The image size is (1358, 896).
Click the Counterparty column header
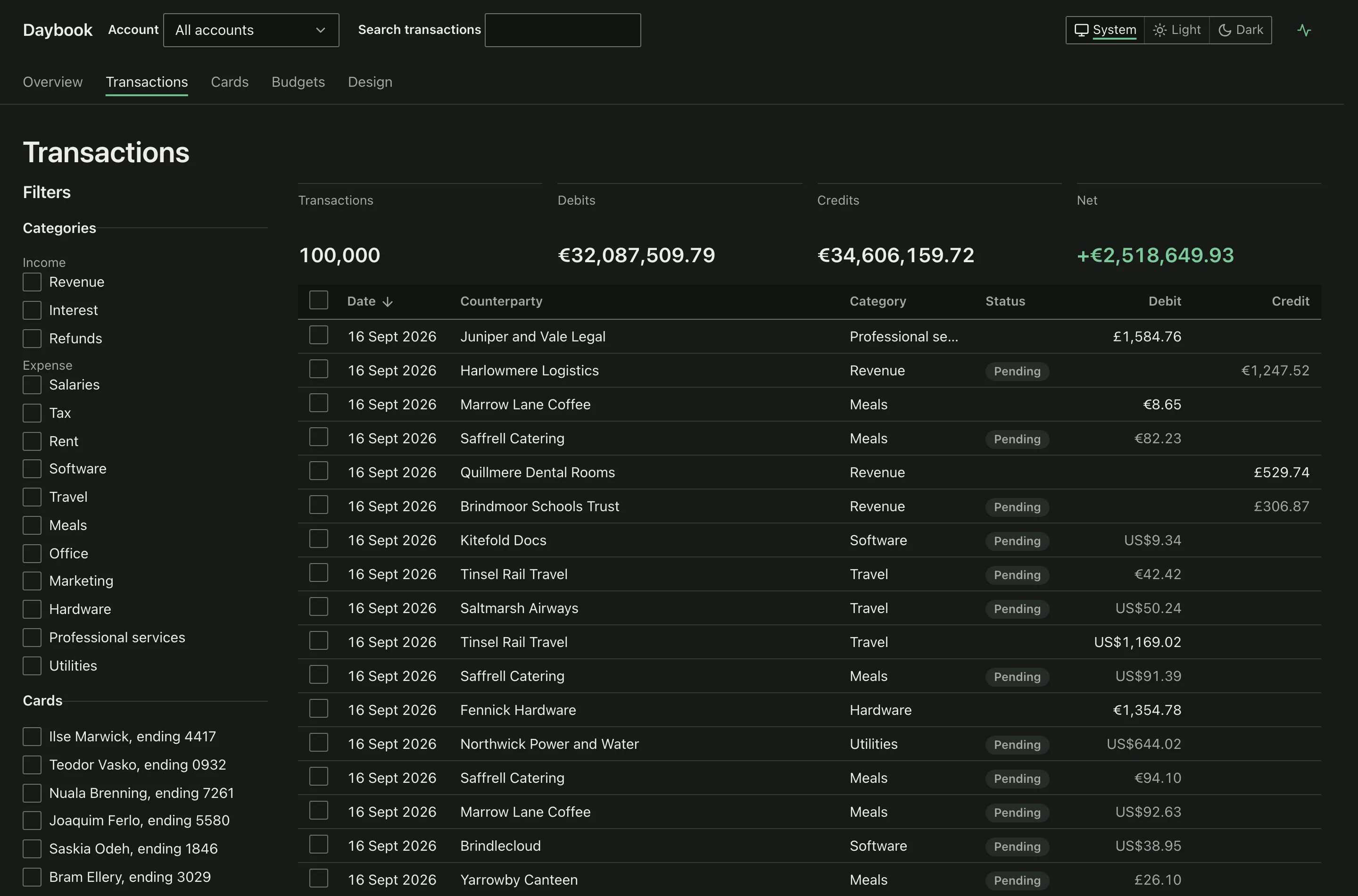pyautogui.click(x=501, y=302)
